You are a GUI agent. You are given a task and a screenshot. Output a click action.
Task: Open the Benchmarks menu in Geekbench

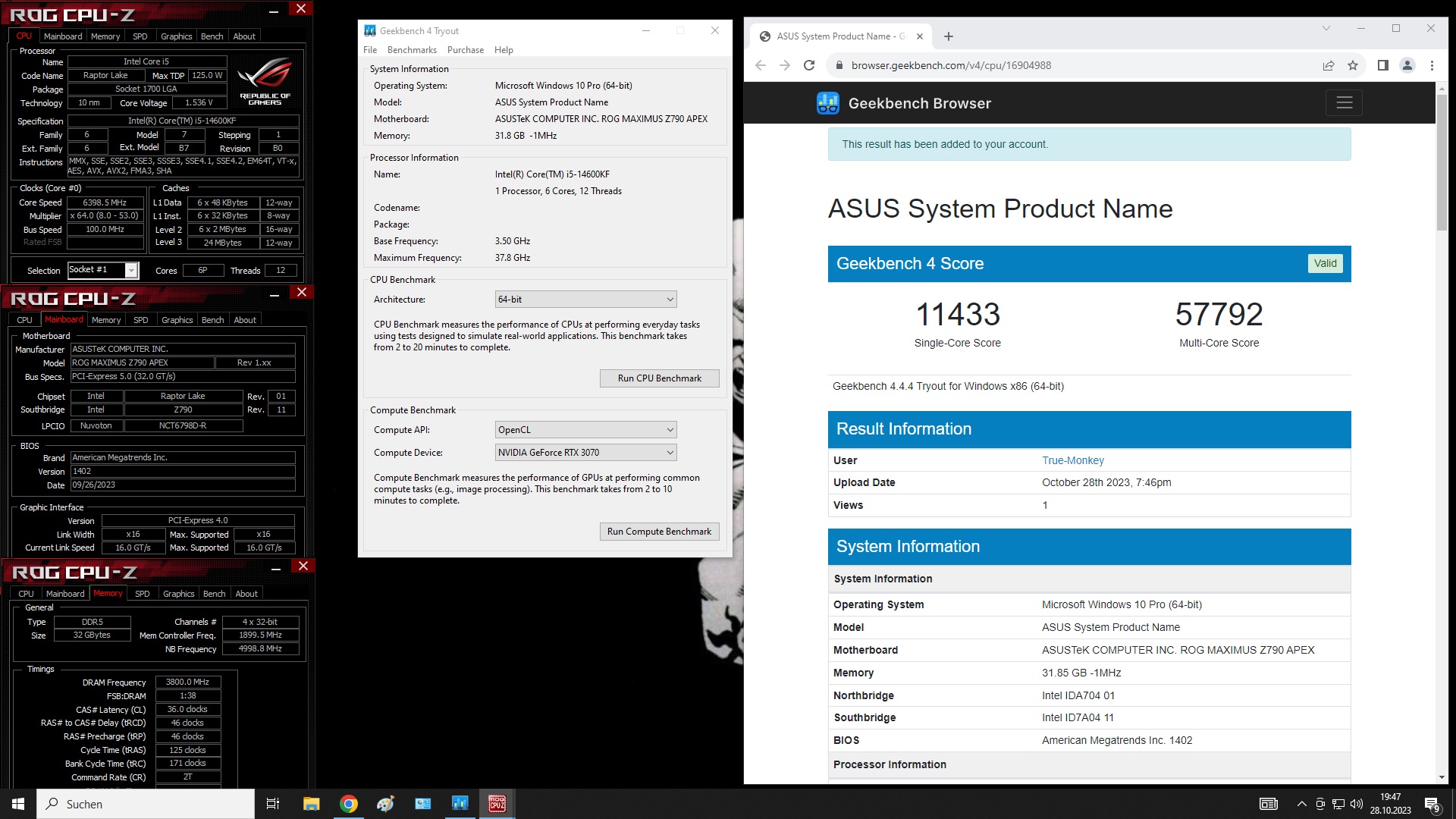click(x=412, y=50)
